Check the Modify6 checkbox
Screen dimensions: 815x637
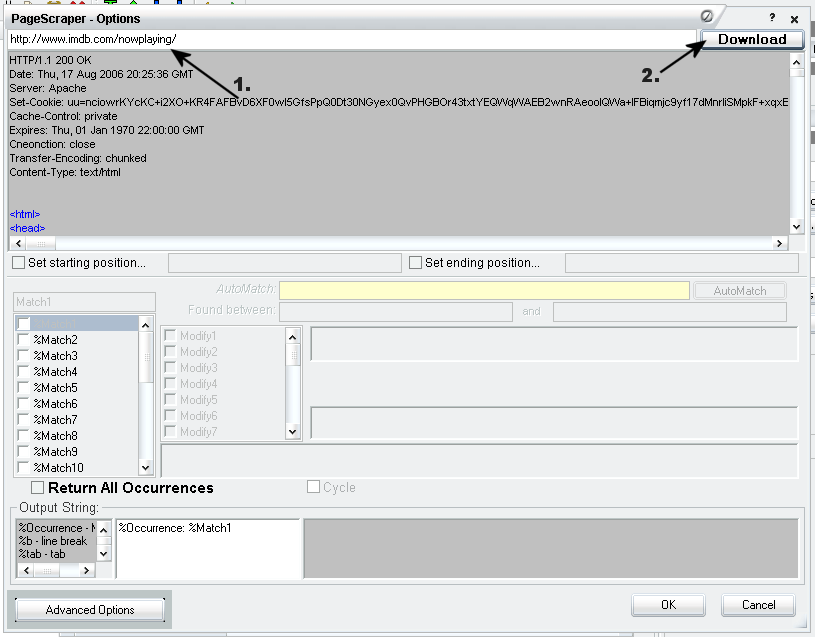pos(170,416)
